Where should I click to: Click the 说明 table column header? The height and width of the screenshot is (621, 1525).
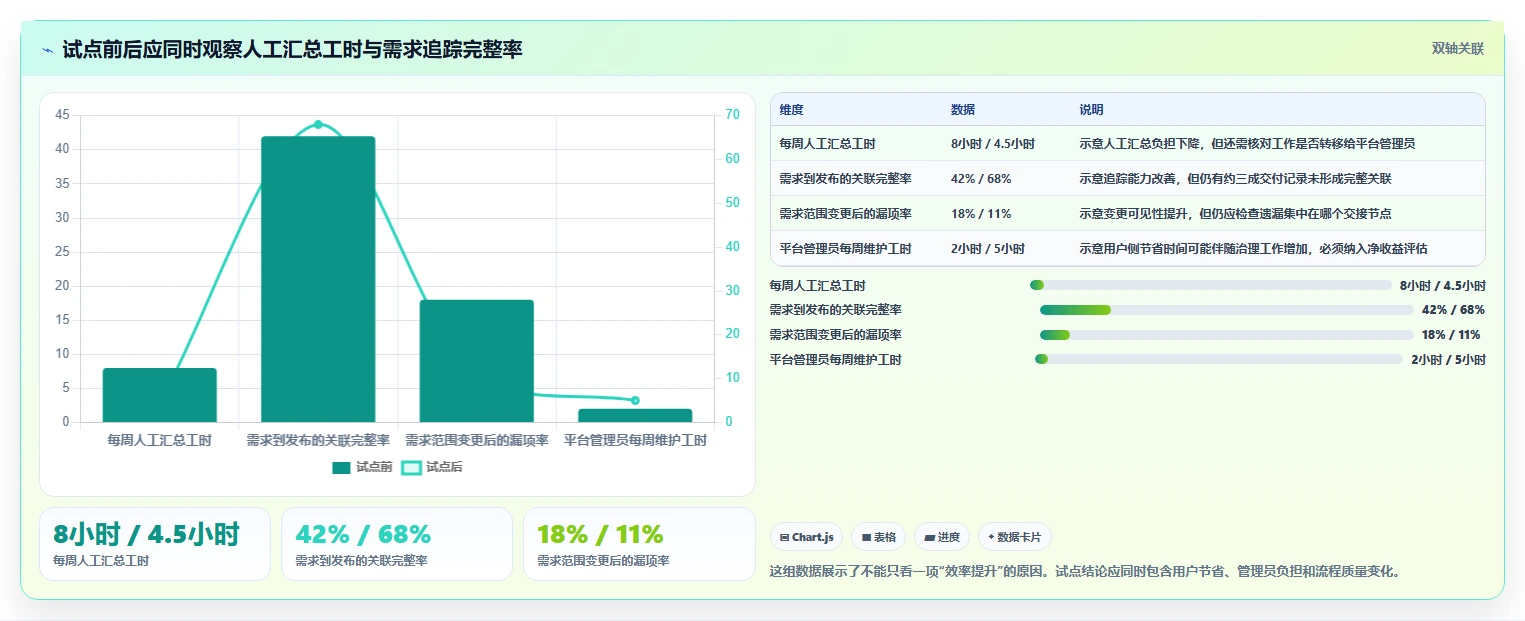point(1091,110)
